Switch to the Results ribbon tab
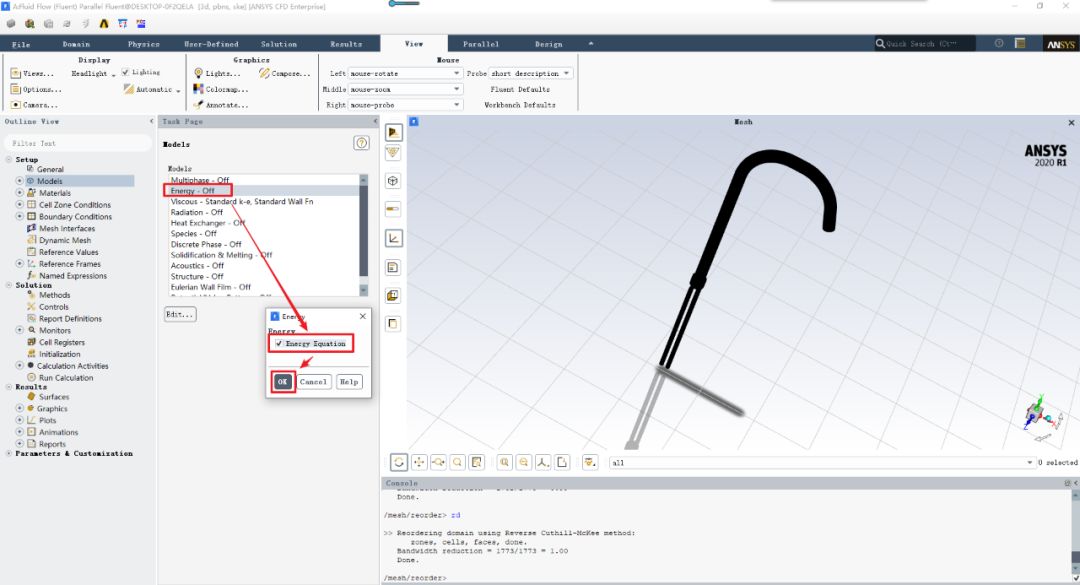The image size is (1080, 585). pos(346,44)
